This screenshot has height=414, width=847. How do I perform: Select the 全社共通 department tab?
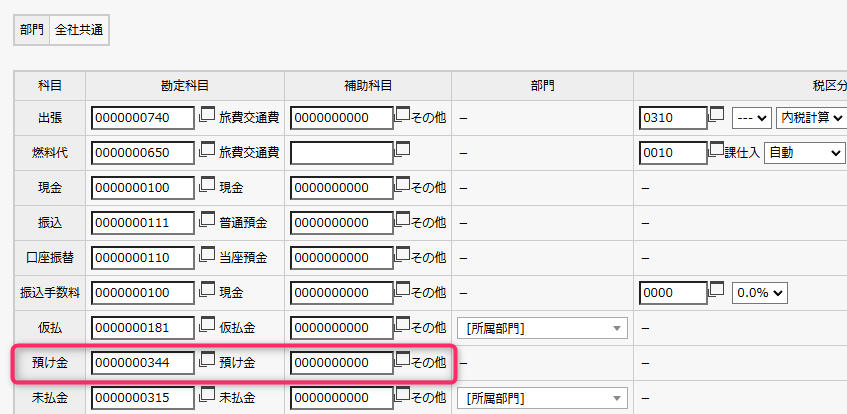[x=79, y=30]
